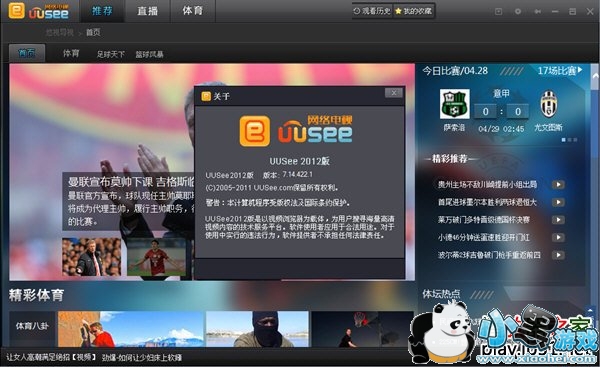
Task: Select third match carousel dot
Action: (575, 140)
